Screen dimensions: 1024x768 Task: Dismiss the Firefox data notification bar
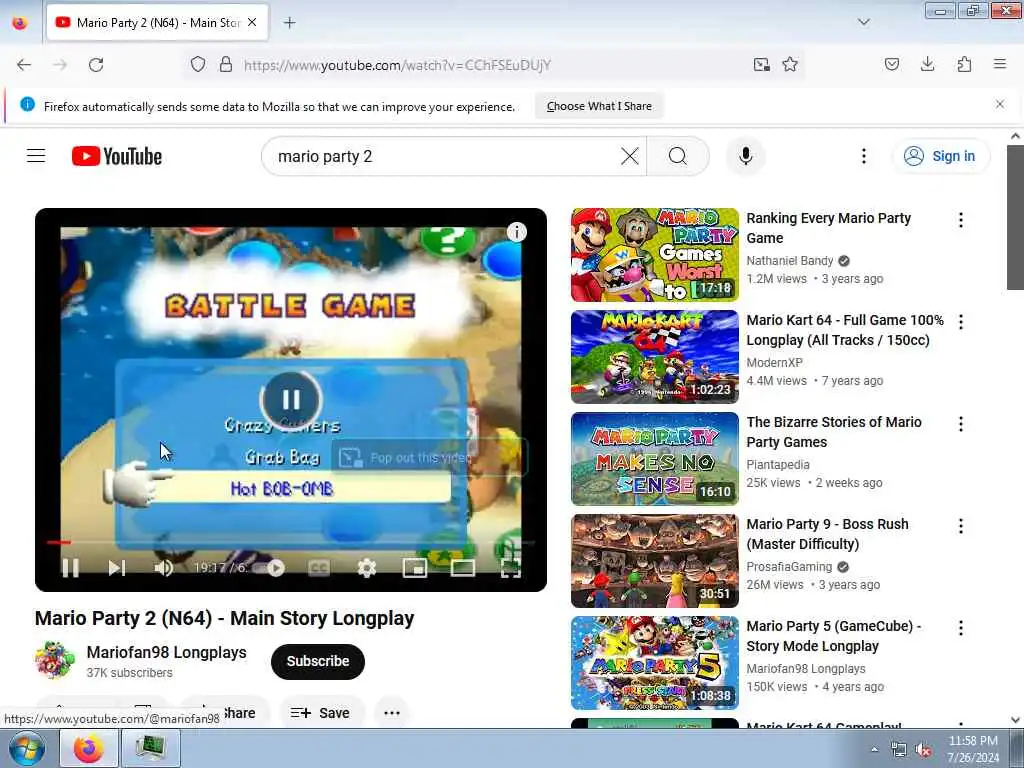[1000, 104]
